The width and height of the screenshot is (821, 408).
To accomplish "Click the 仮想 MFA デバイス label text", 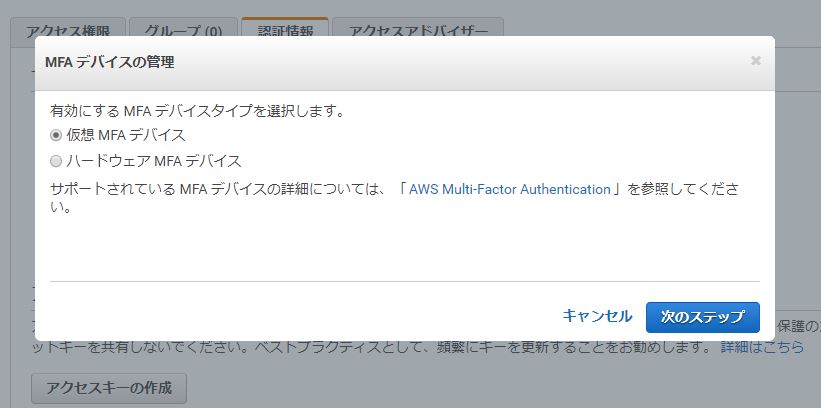I will pyautogui.click(x=126, y=136).
